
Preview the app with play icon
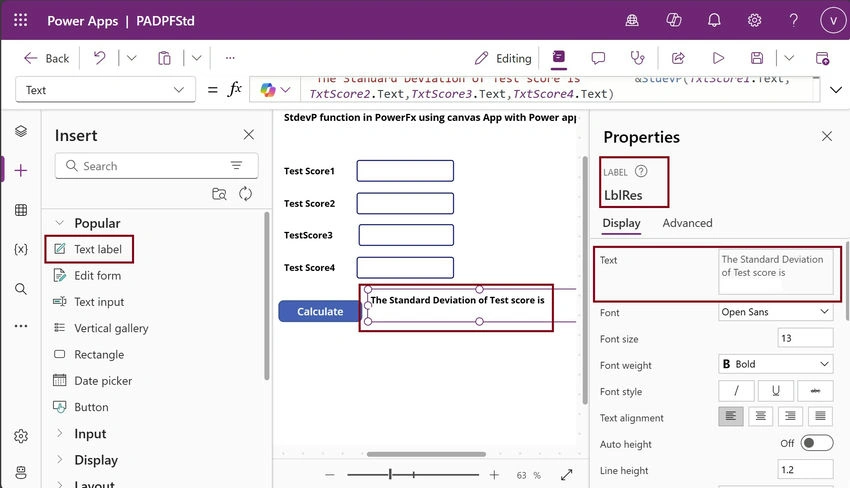click(x=718, y=57)
